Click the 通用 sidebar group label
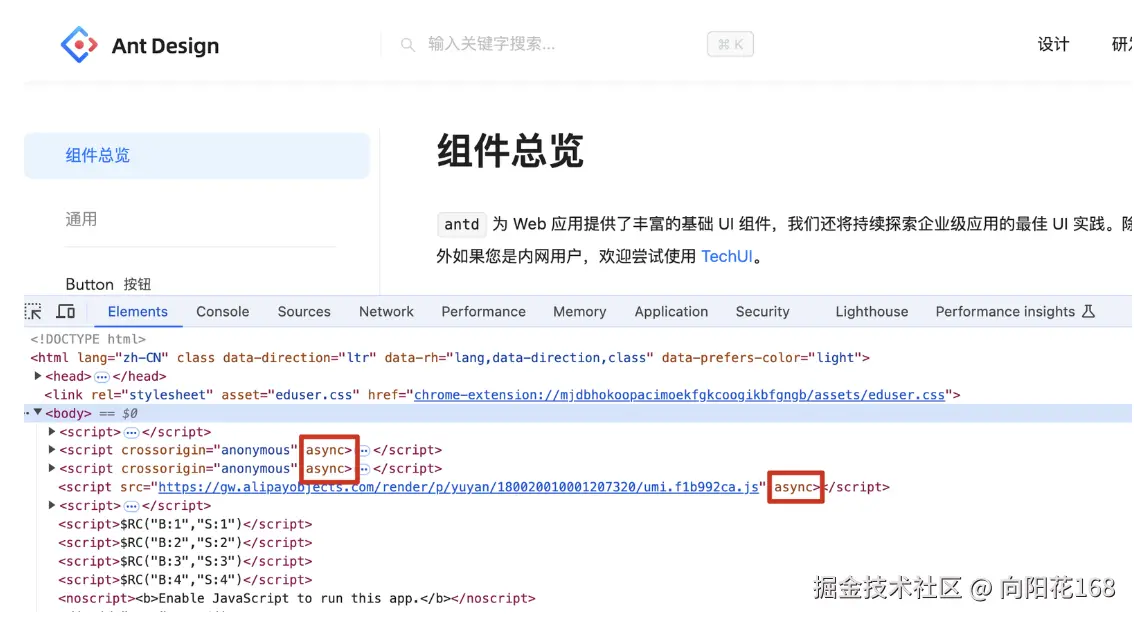 81,219
